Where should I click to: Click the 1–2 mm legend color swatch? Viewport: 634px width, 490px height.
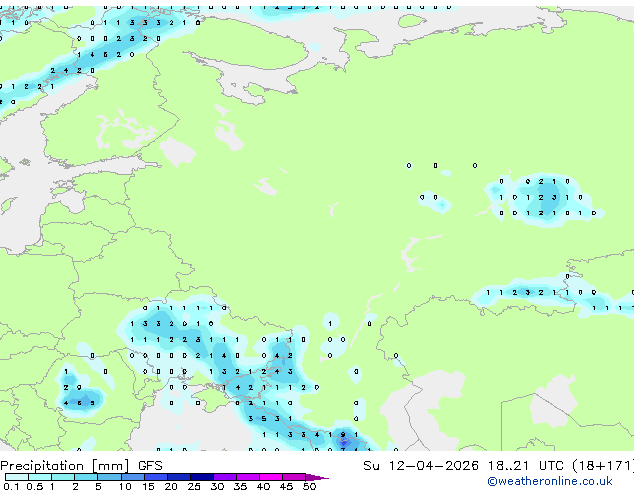pyautogui.click(x=63, y=477)
